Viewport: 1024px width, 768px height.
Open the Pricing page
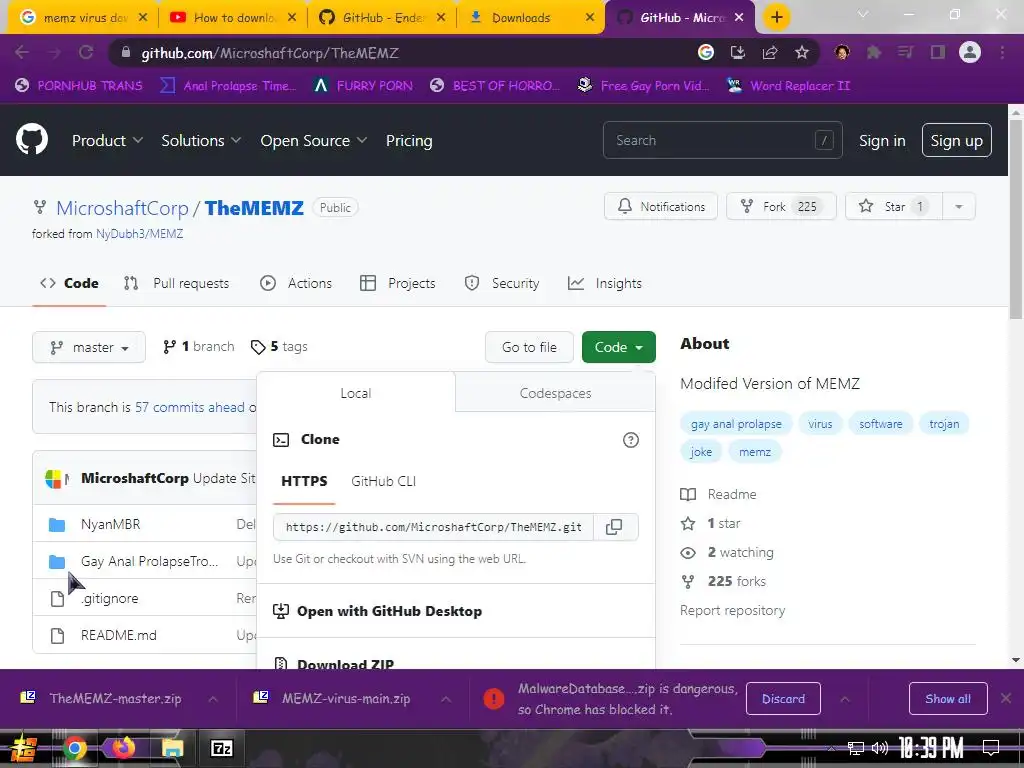(409, 140)
